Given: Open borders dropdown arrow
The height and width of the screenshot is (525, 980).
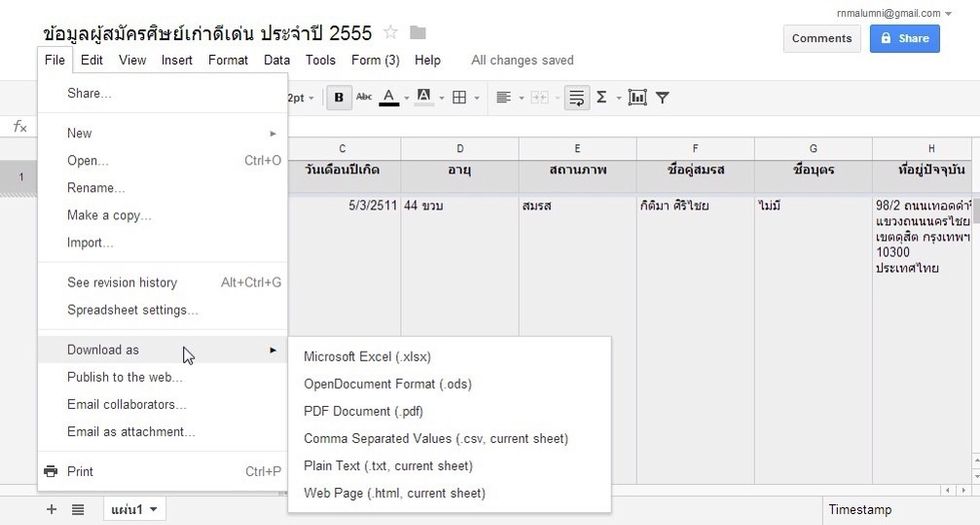Looking at the screenshot, I should (477, 98).
